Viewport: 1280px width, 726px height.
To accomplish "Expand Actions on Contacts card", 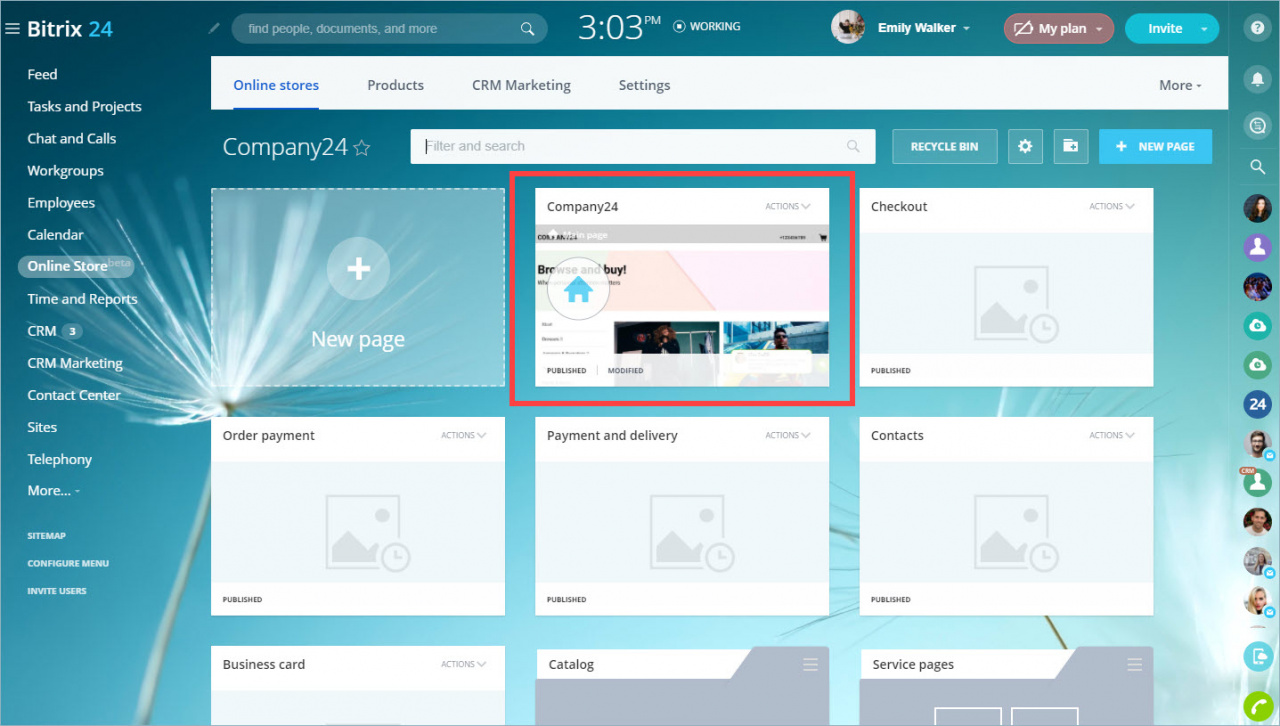I will coord(1112,435).
